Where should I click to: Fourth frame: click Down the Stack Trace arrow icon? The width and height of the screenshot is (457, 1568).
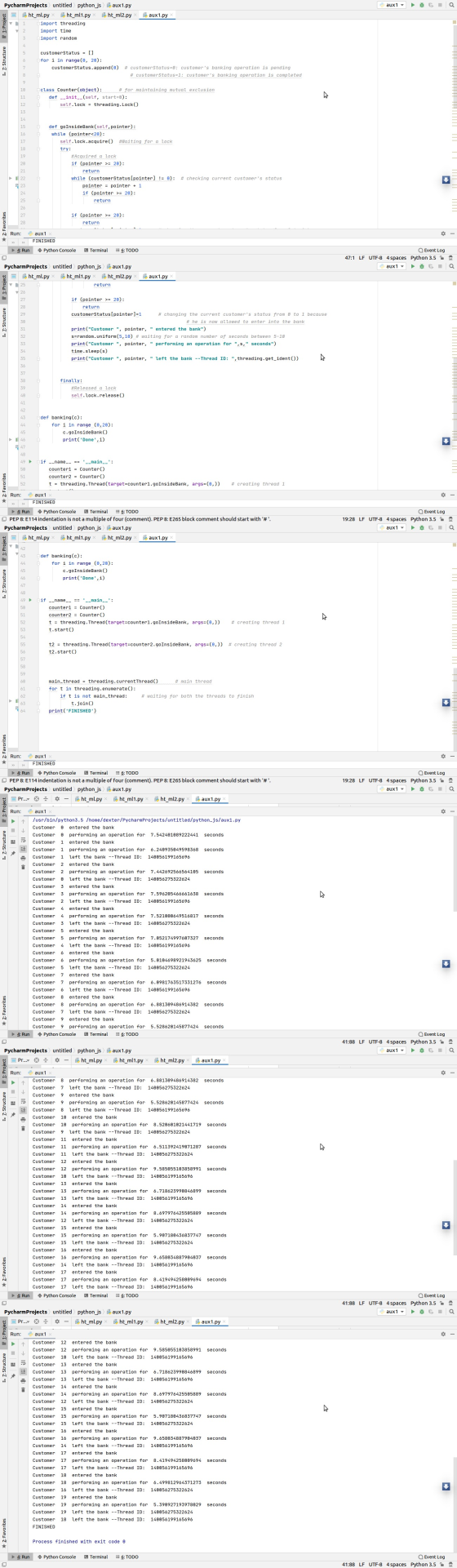tap(23, 830)
